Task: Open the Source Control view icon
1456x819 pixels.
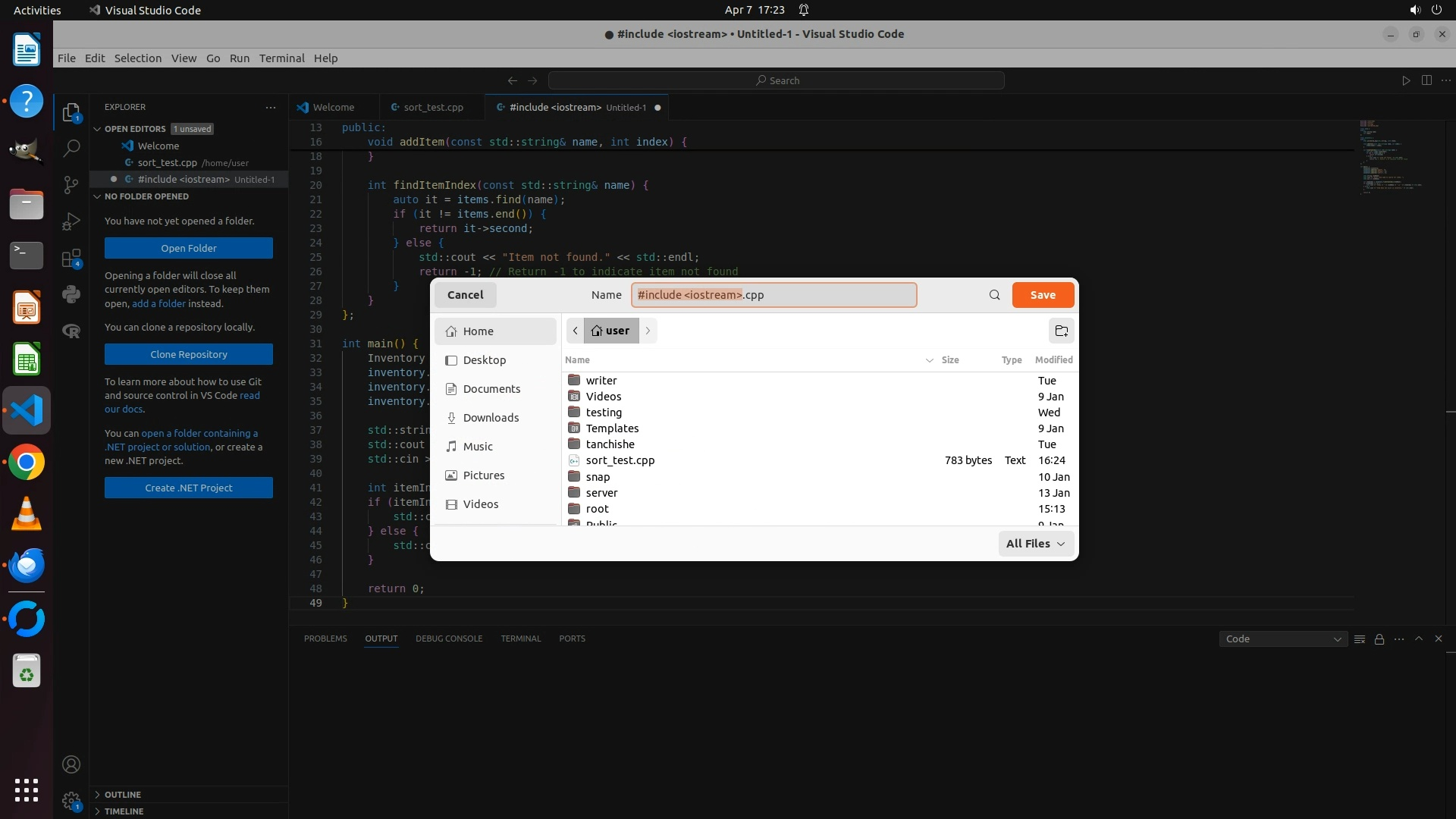Action: tap(71, 185)
